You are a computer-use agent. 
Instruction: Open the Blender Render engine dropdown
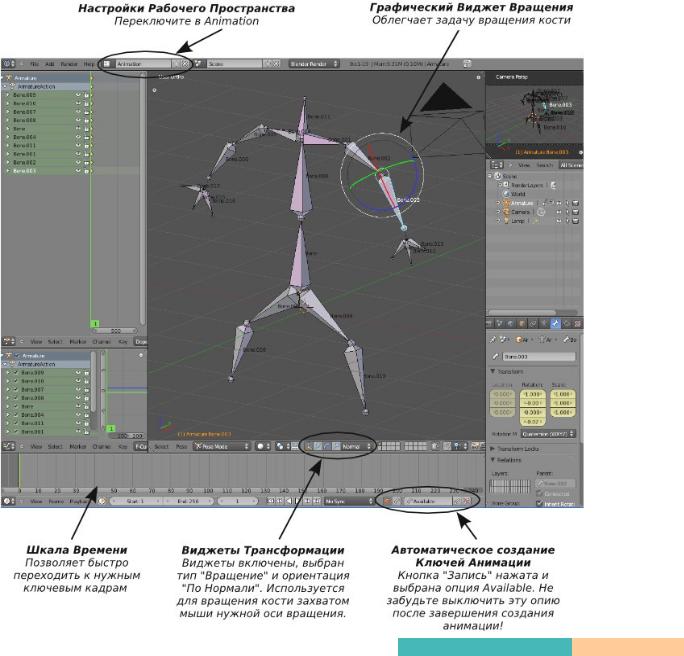314,64
